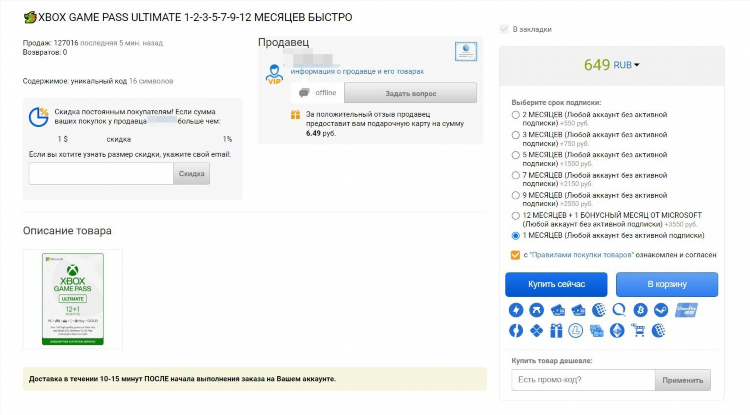Focus the discount email input field

pos(101,174)
